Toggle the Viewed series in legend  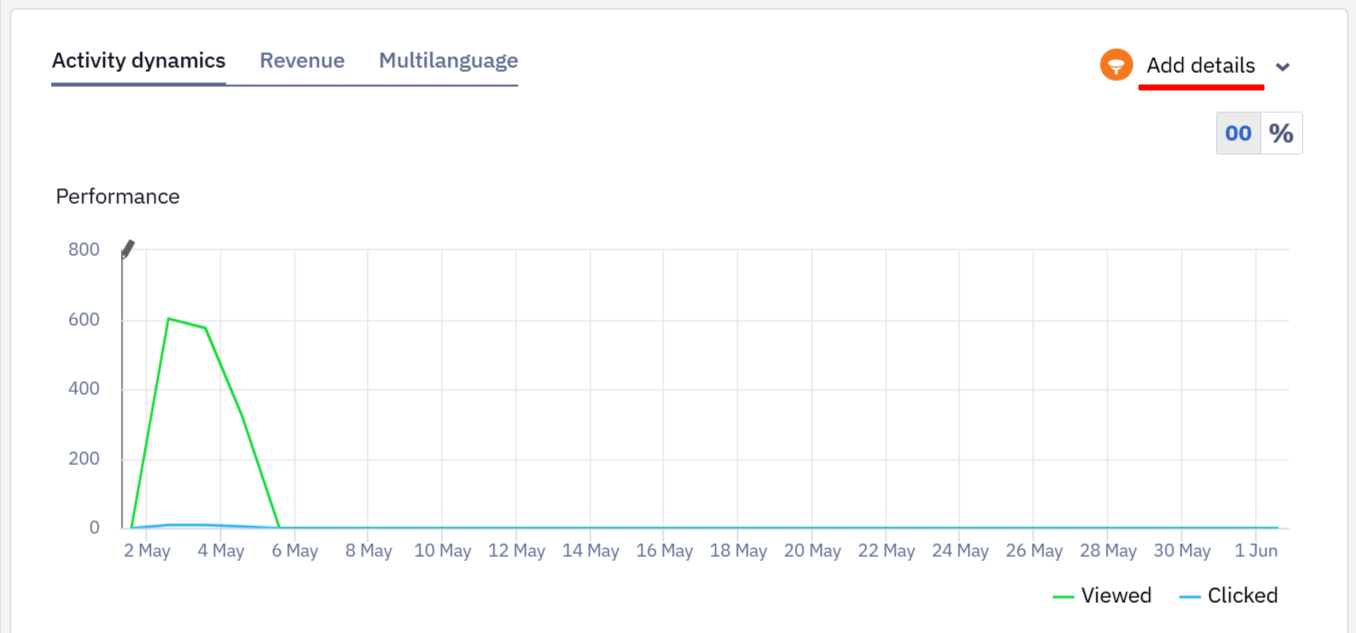[1102, 596]
